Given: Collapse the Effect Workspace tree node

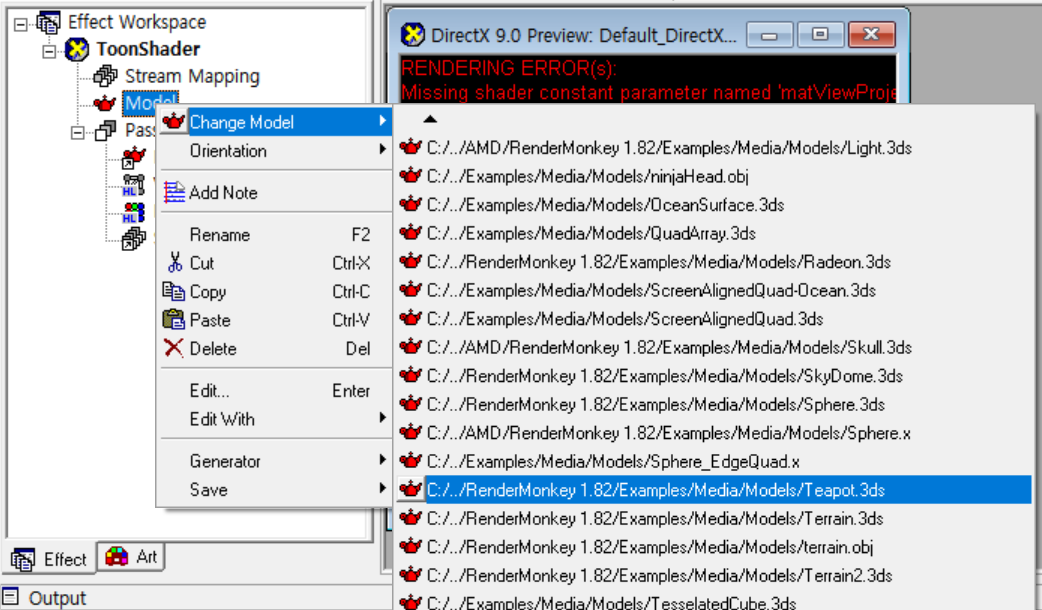Looking at the screenshot, I should (x=21, y=24).
